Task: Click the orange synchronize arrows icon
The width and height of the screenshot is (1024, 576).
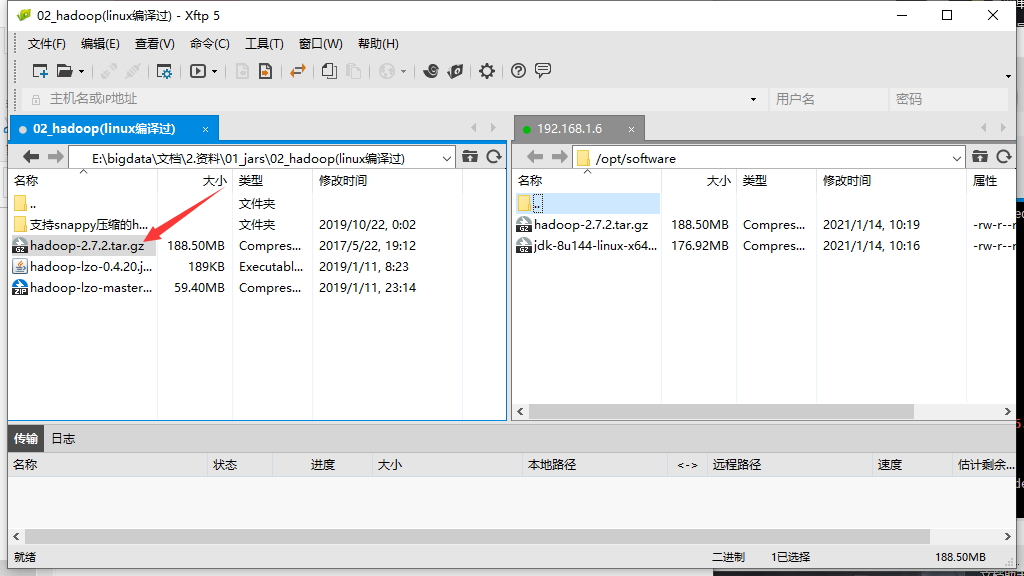Action: 298,71
